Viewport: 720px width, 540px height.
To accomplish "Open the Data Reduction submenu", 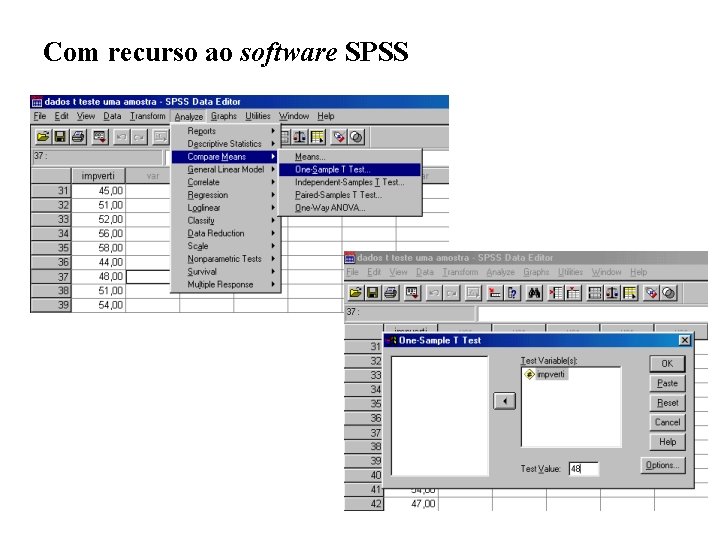I will 225,233.
